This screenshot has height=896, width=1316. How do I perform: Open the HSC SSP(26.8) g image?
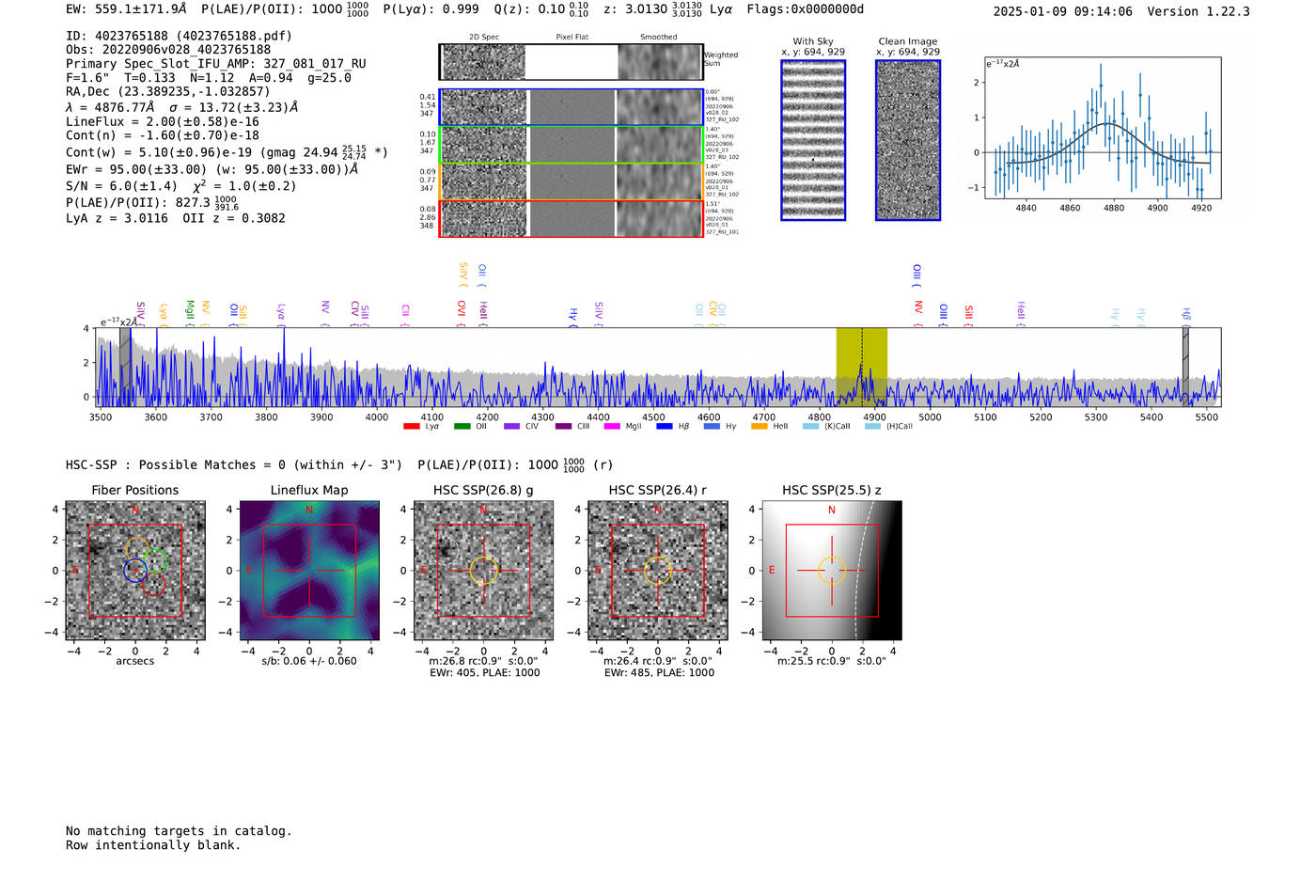tap(483, 571)
